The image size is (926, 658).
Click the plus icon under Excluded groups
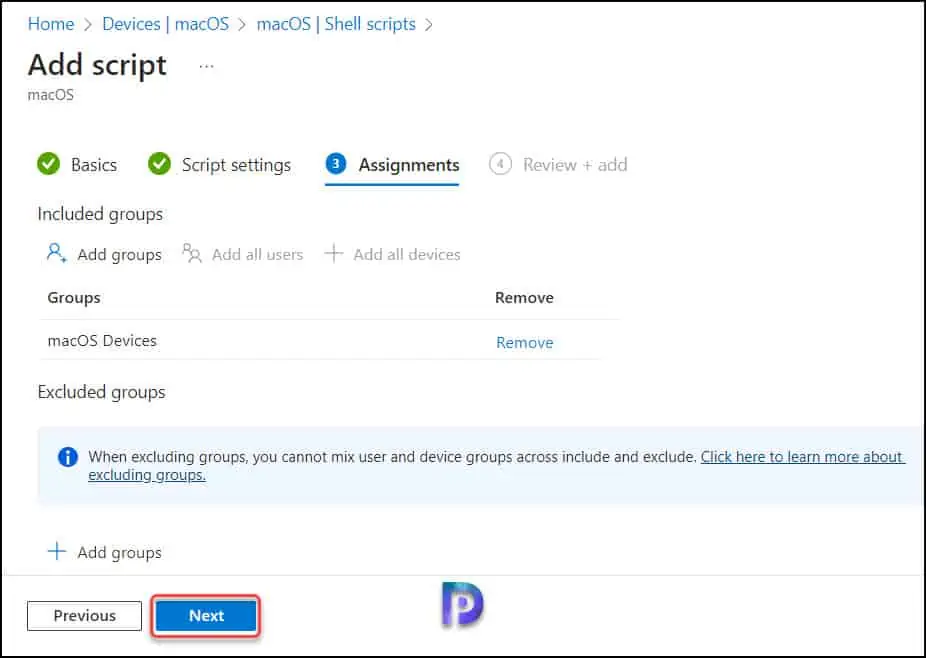click(x=57, y=551)
